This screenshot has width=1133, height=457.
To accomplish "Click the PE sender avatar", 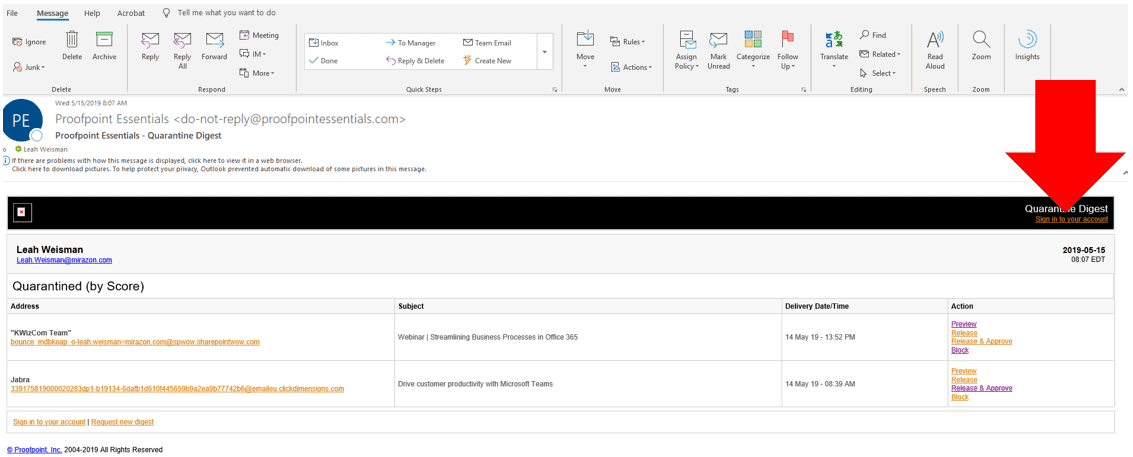I will (22, 120).
